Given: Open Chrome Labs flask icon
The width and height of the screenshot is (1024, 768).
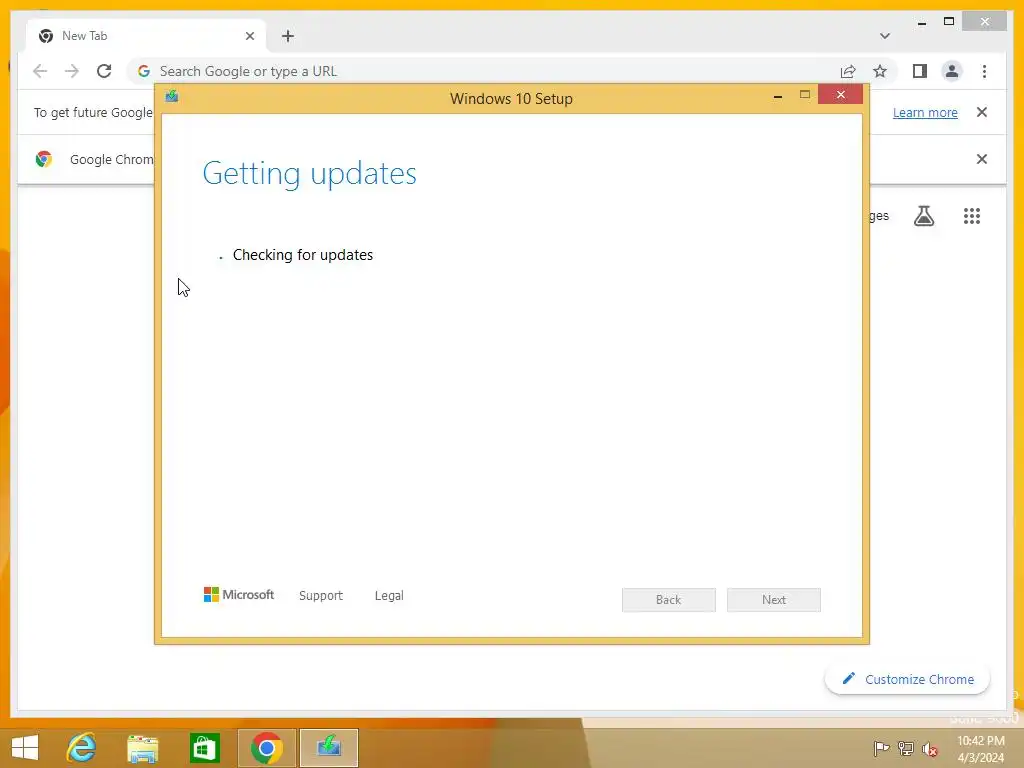Looking at the screenshot, I should pyautogui.click(x=923, y=216).
